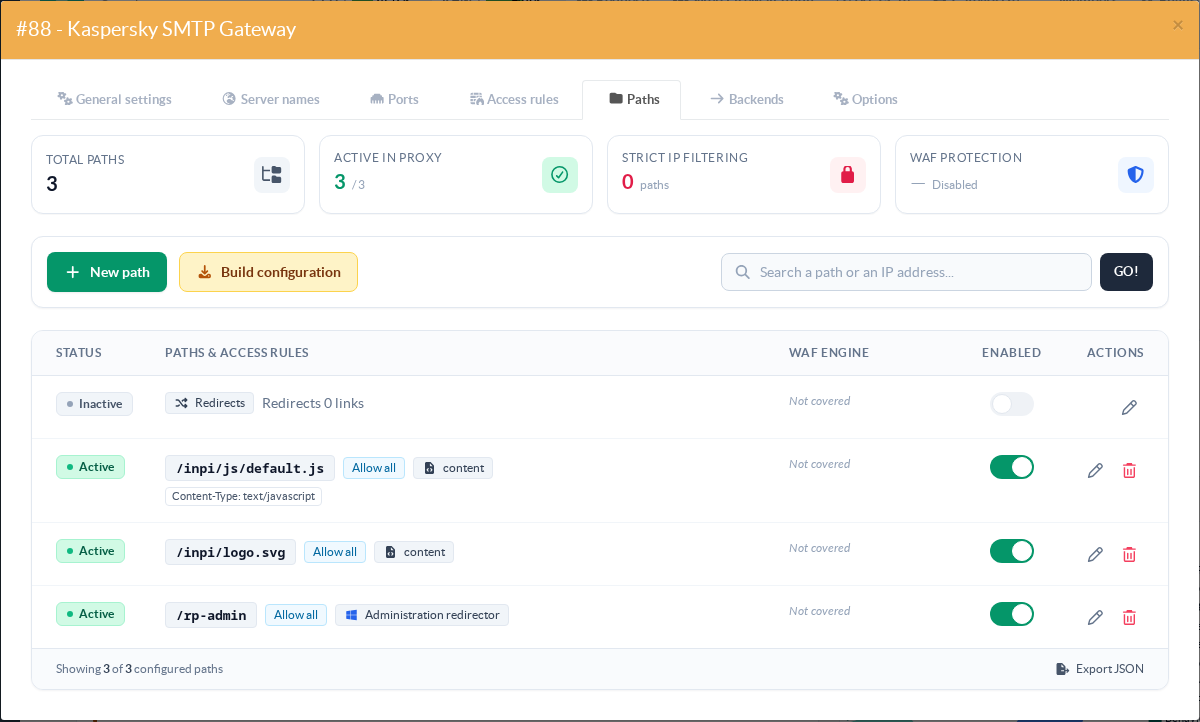This screenshot has height=722, width=1200.
Task: Click the Administration redirector tag
Action: click(422, 615)
